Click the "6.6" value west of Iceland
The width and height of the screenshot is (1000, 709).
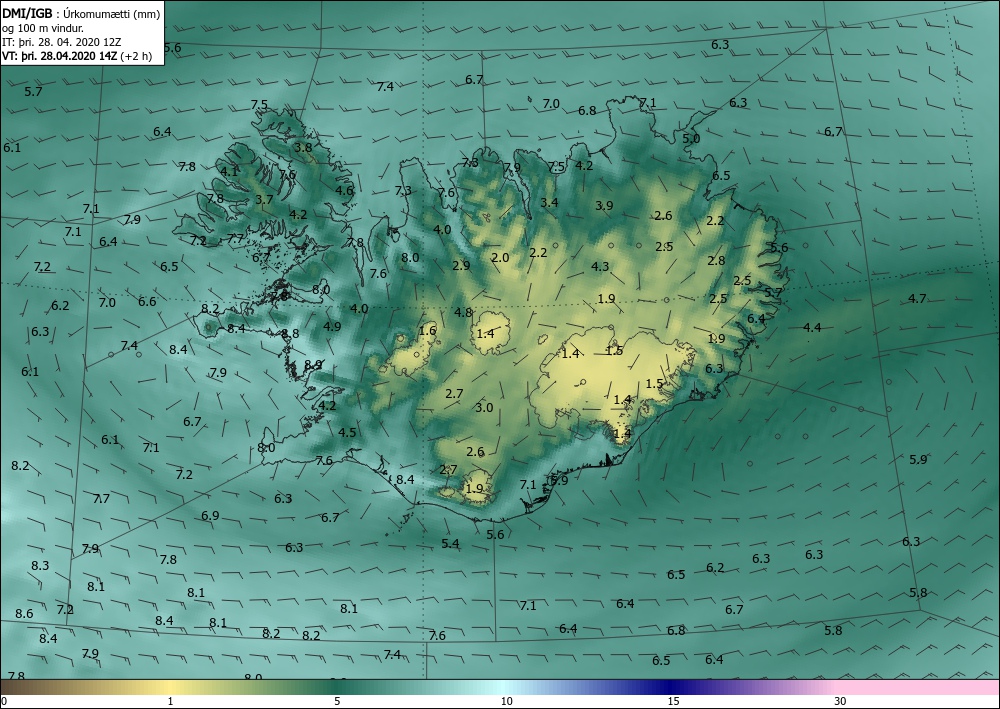147,302
